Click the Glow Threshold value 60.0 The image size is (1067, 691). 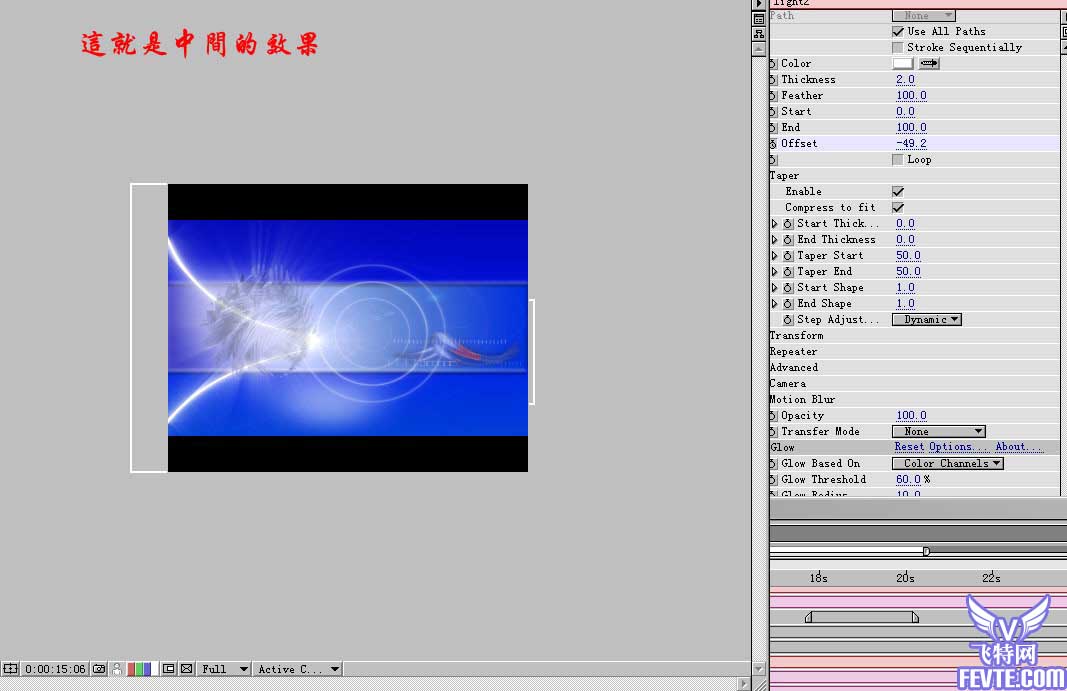[x=908, y=479]
